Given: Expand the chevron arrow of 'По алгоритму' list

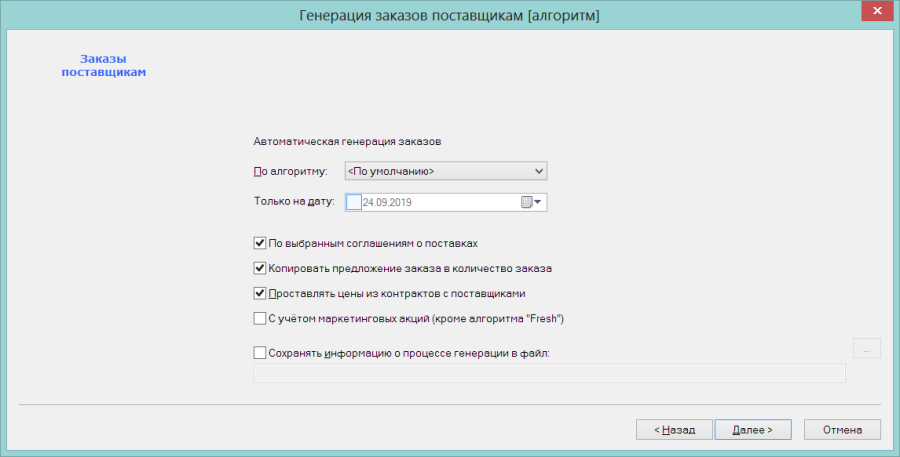Looking at the screenshot, I should tap(538, 171).
